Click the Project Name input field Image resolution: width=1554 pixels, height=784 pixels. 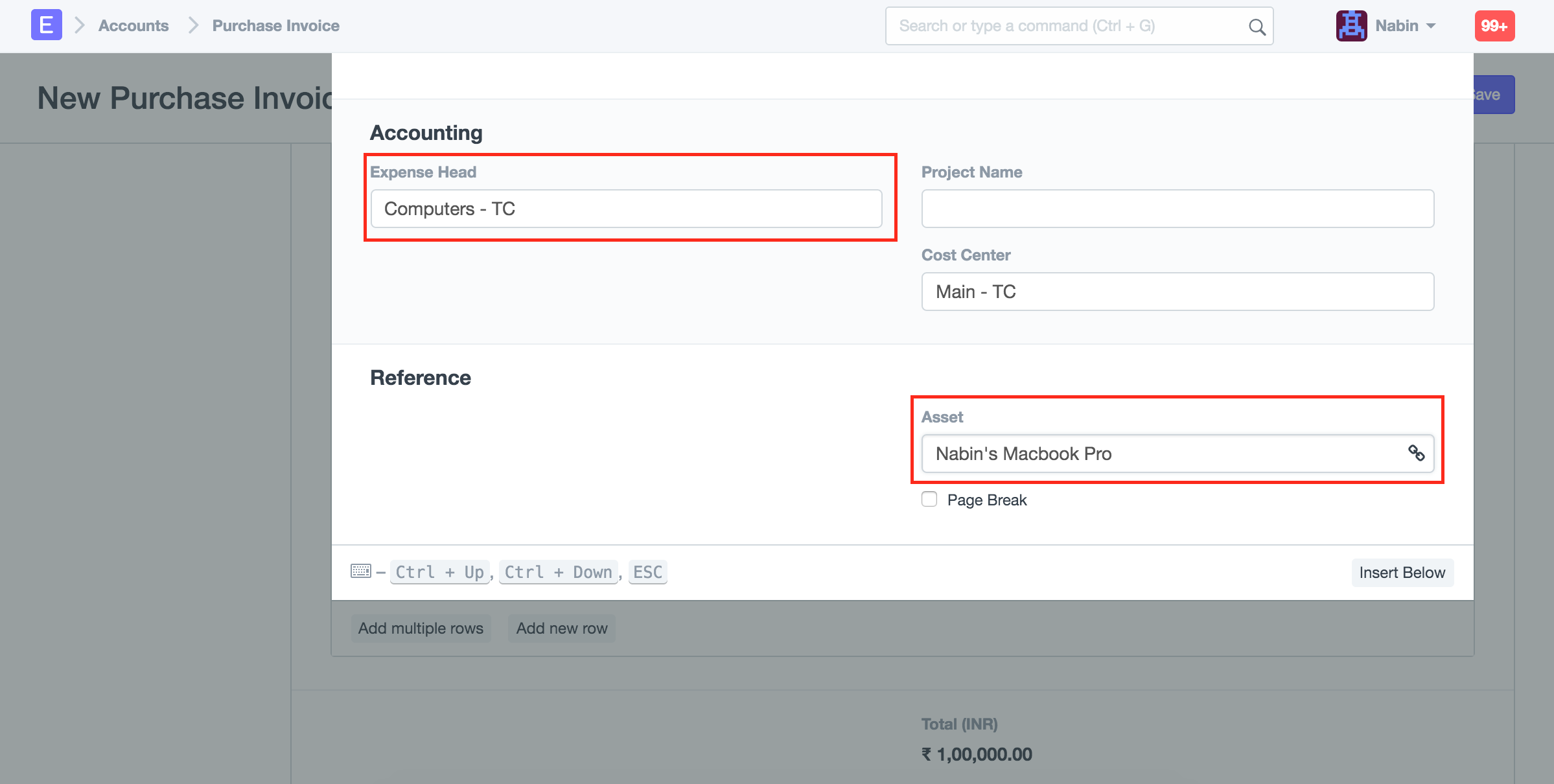click(1177, 209)
